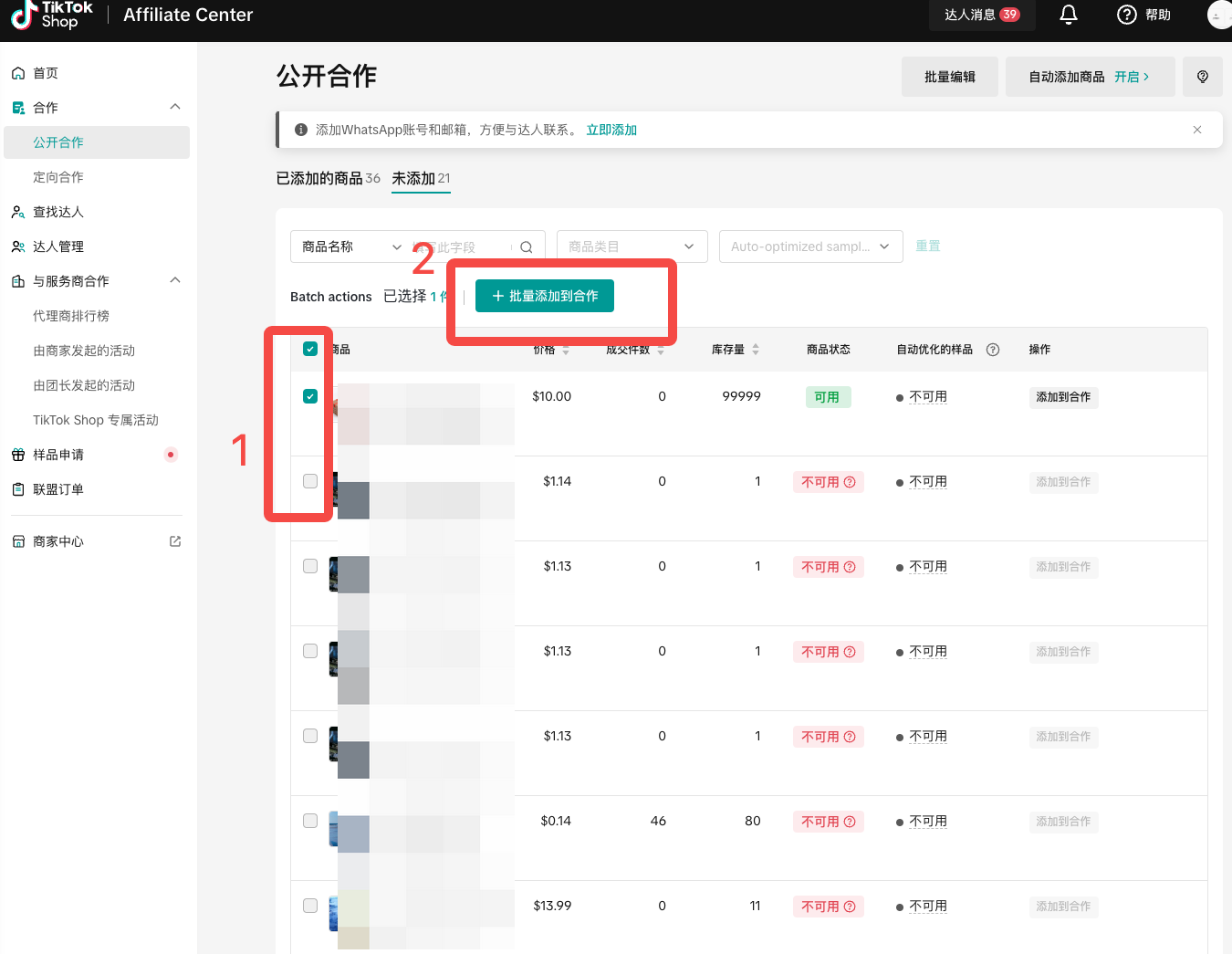This screenshot has height=954, width=1232.
Task: Dismiss the WhatsApp notice banner
Action: tap(1197, 130)
